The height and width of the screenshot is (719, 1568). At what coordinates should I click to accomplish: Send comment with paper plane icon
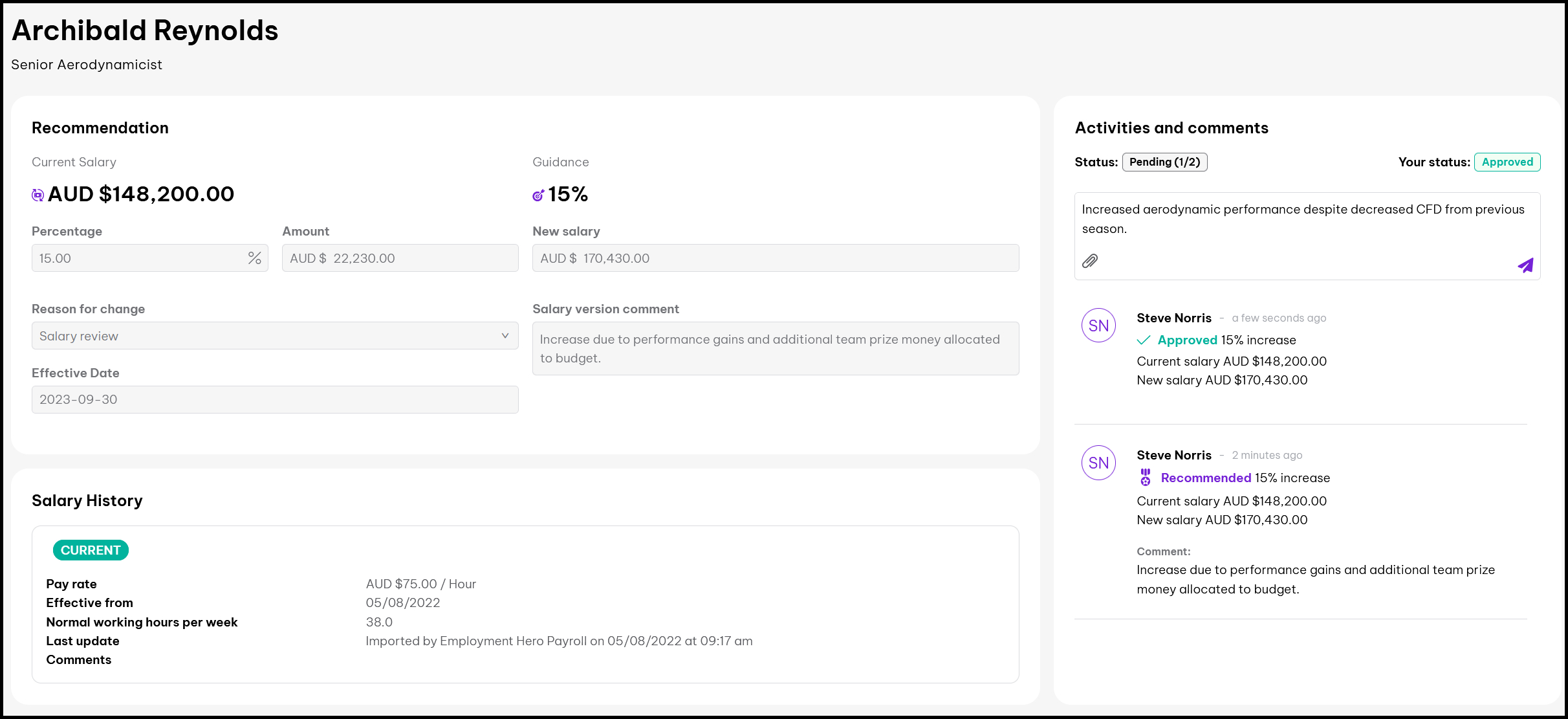tap(1525, 265)
